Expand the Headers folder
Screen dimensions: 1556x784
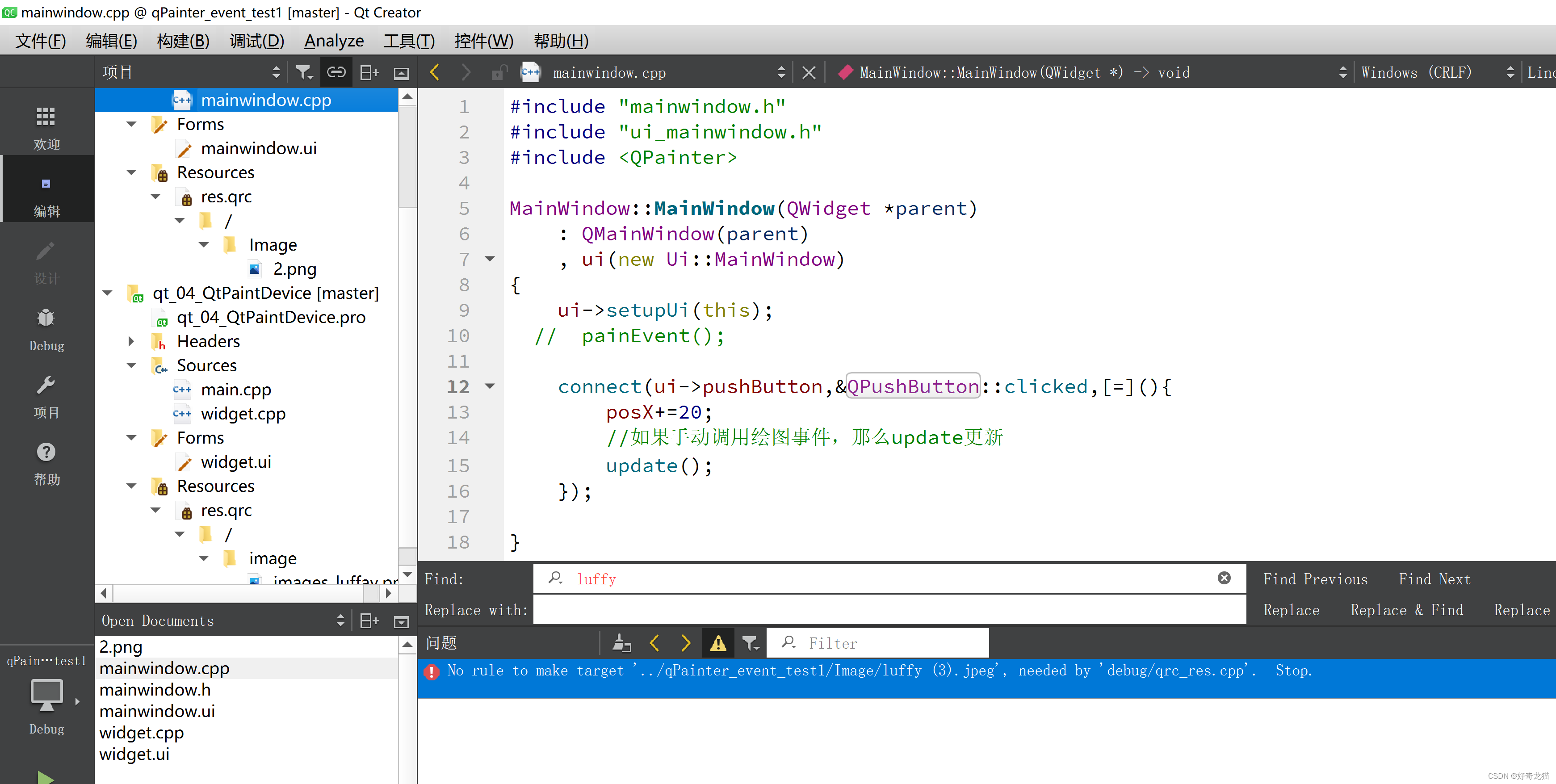coord(131,341)
